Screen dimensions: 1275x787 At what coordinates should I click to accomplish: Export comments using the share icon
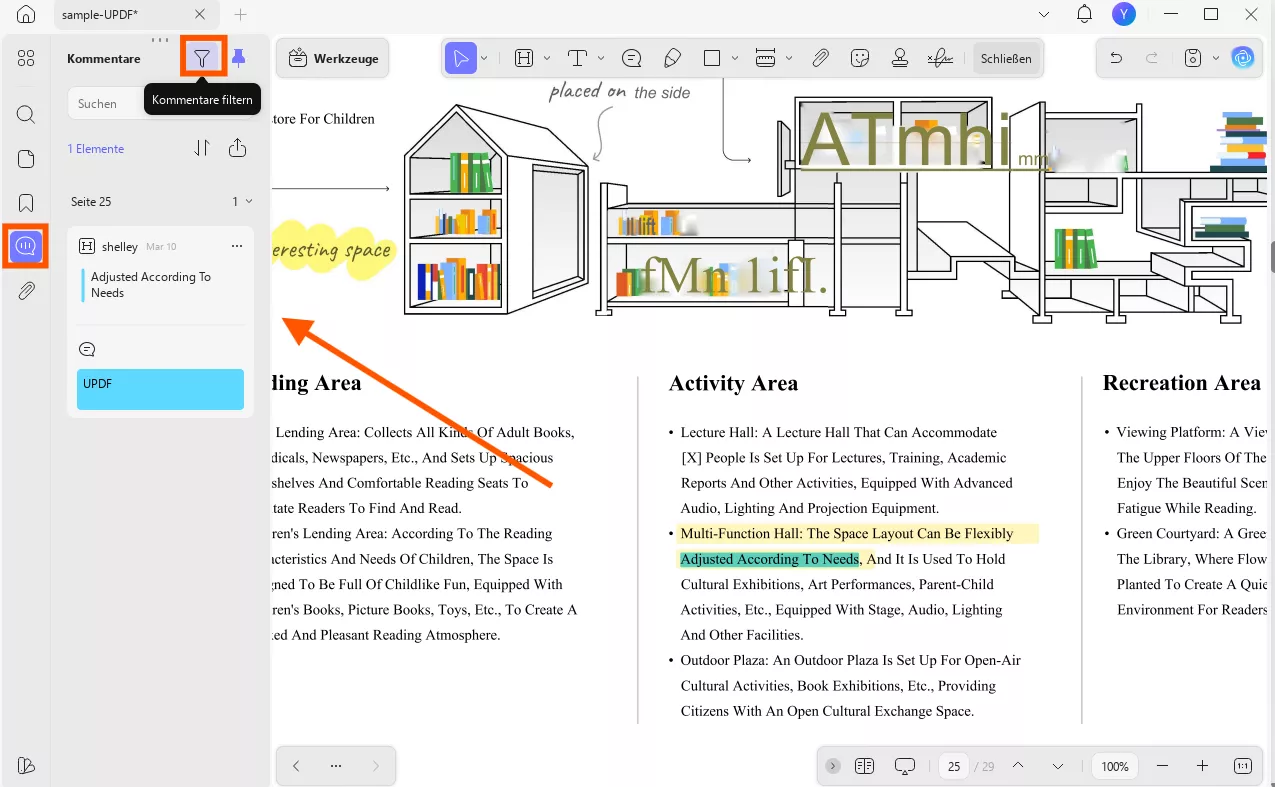click(x=237, y=148)
